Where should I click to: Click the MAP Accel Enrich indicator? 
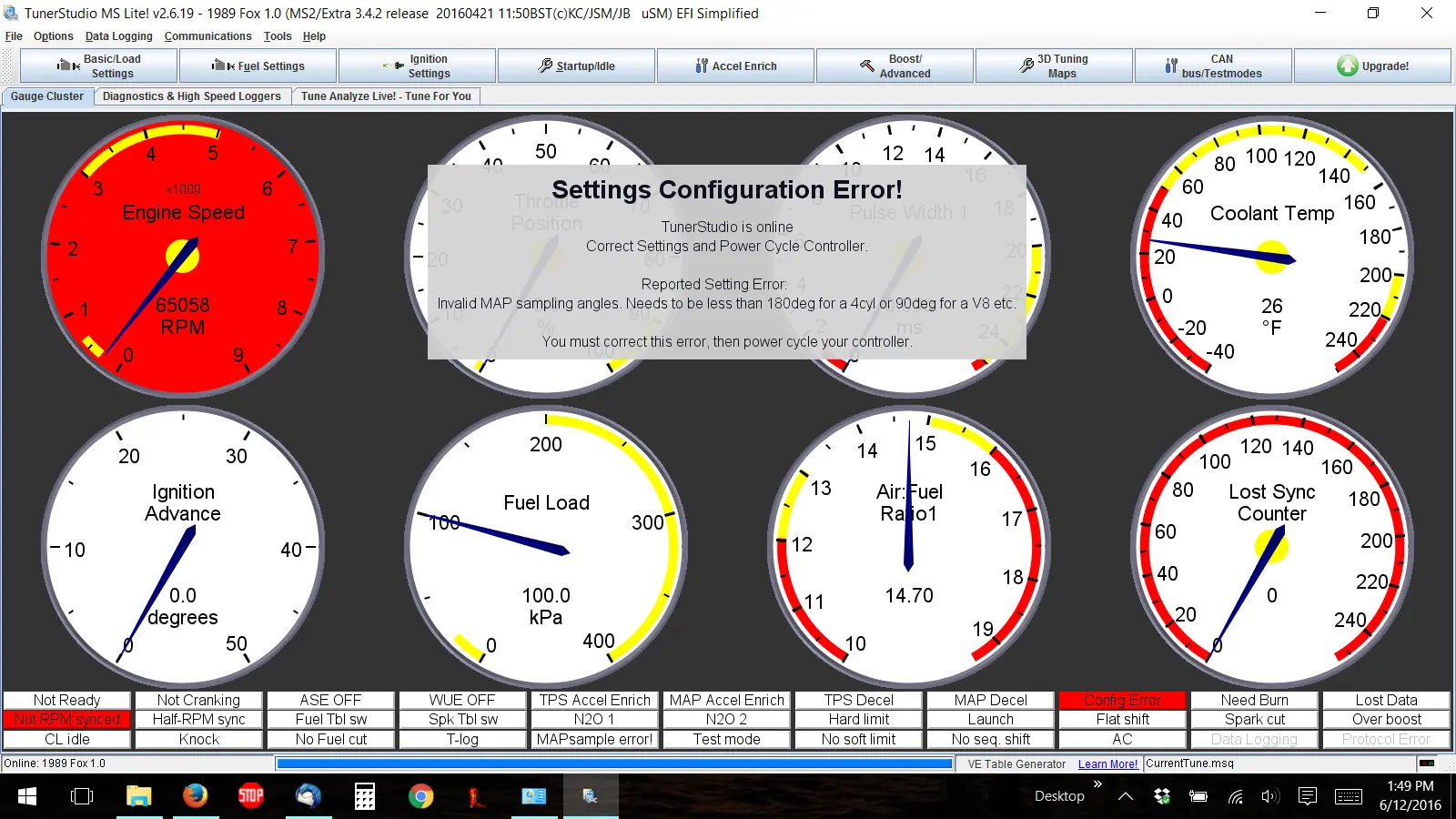(727, 700)
